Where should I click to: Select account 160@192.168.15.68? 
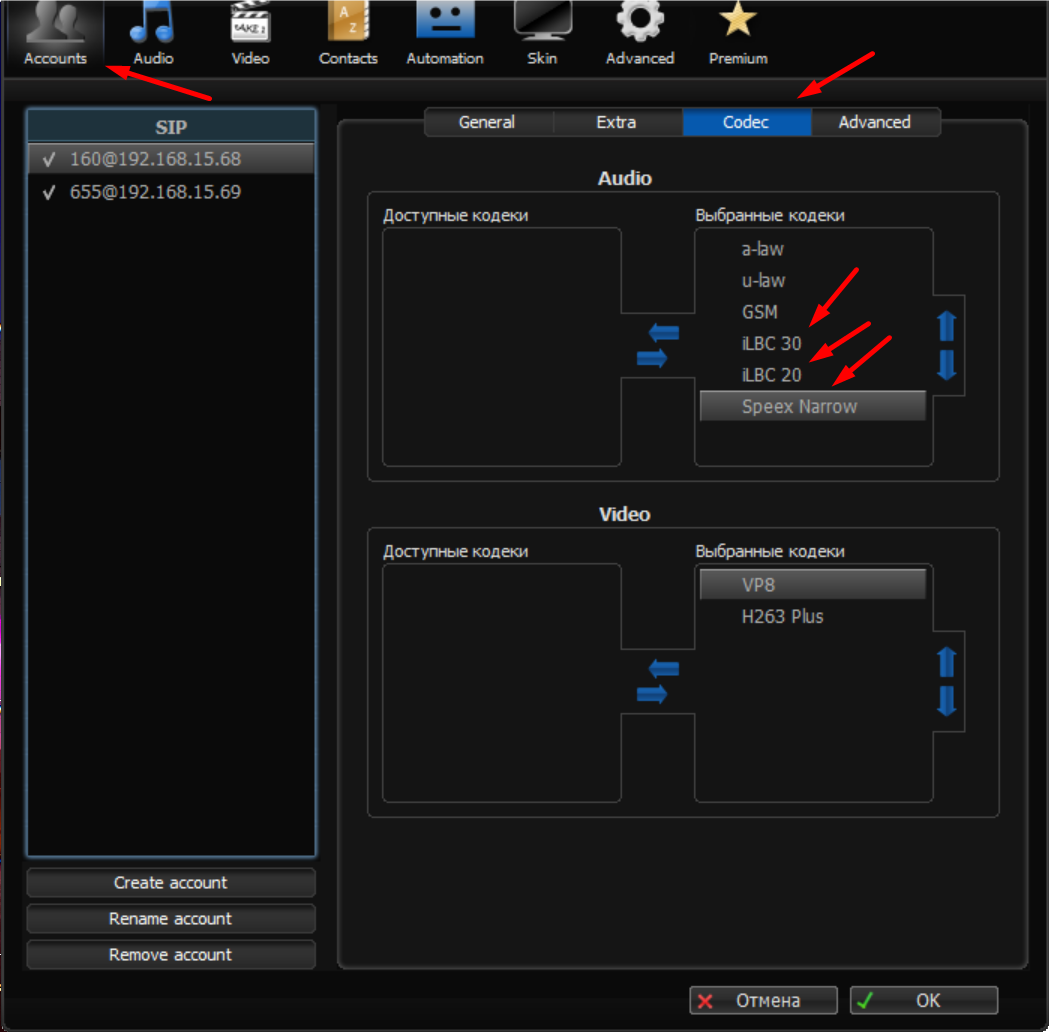[x=171, y=159]
